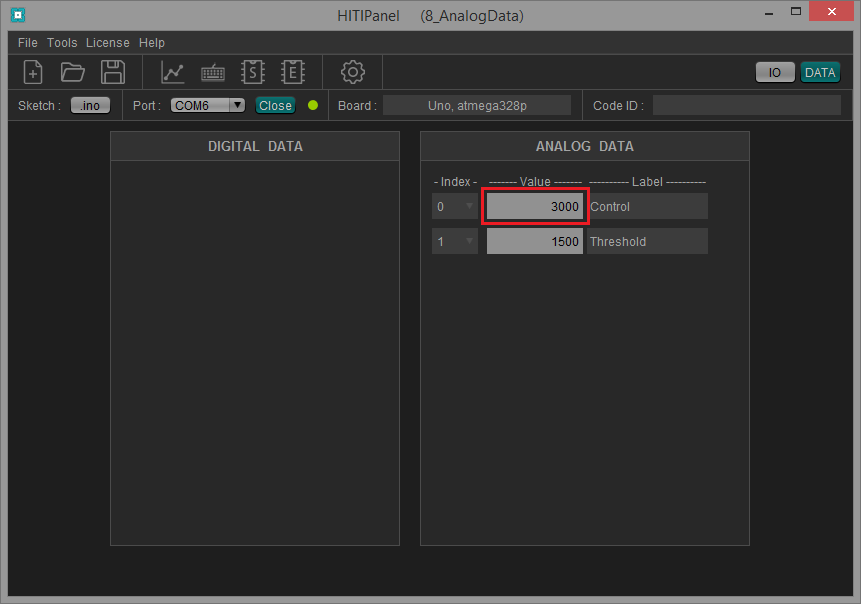The image size is (861, 604).
Task: Open the Help menu
Action: pyautogui.click(x=152, y=43)
